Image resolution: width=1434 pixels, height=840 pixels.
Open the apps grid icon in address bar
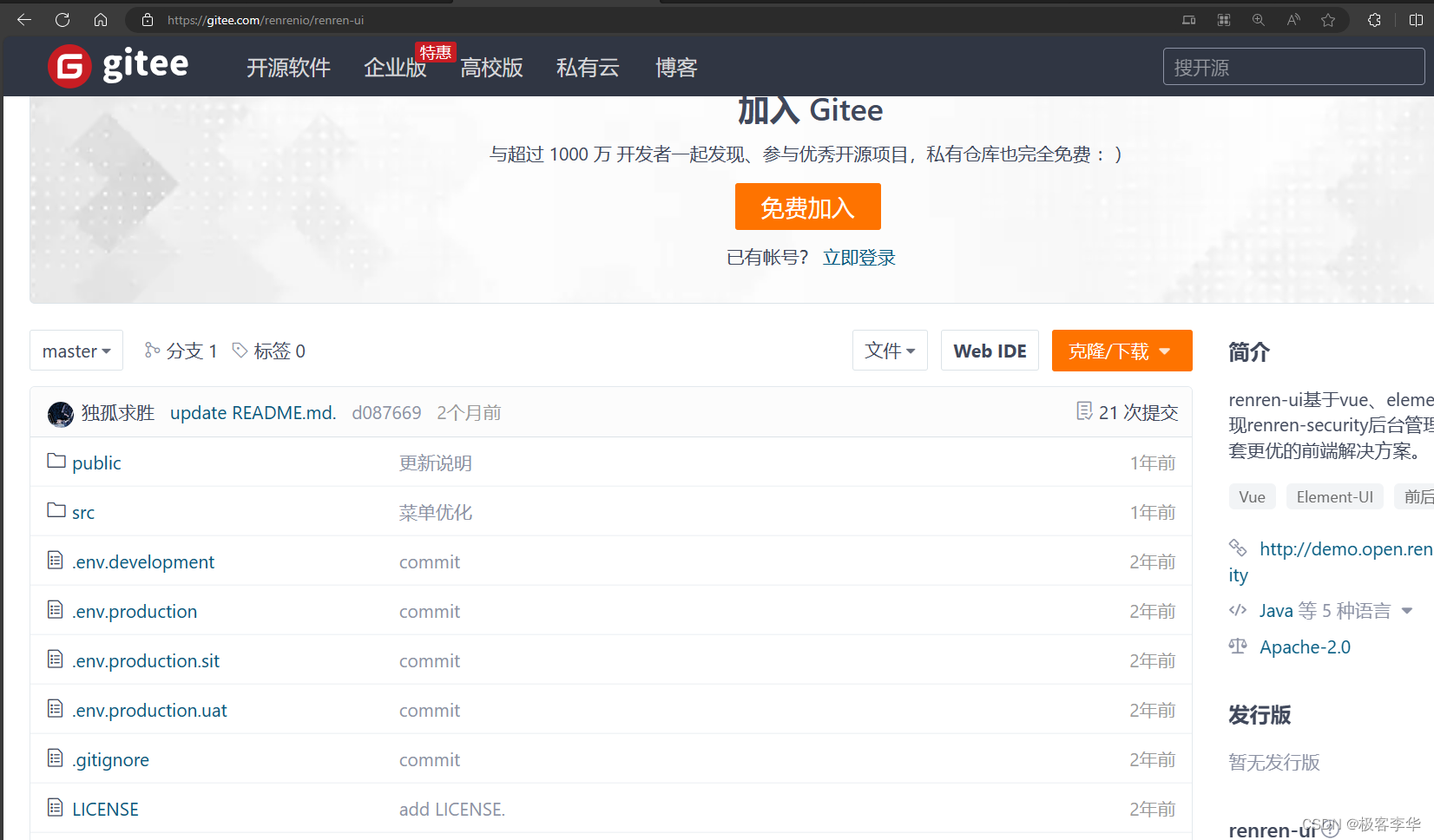pos(1224,20)
